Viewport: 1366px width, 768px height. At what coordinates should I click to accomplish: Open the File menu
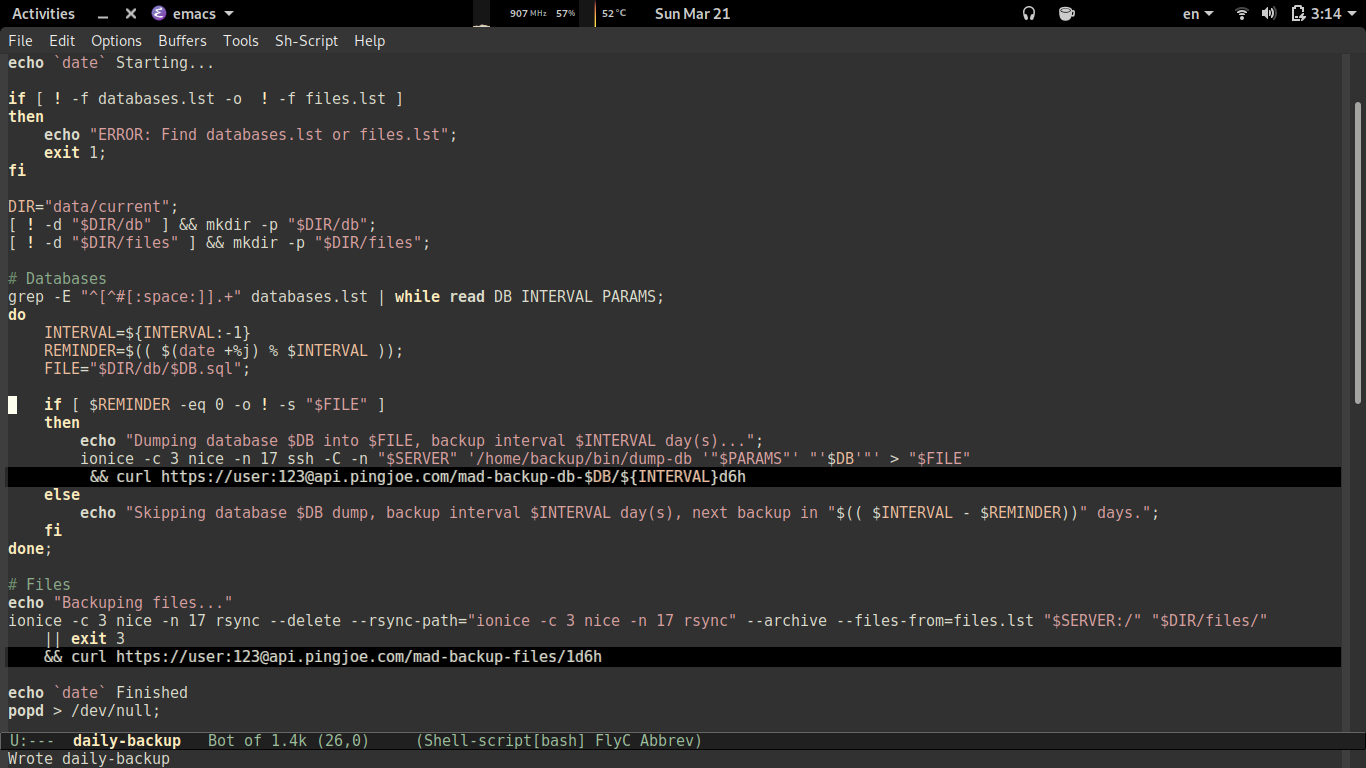20,41
